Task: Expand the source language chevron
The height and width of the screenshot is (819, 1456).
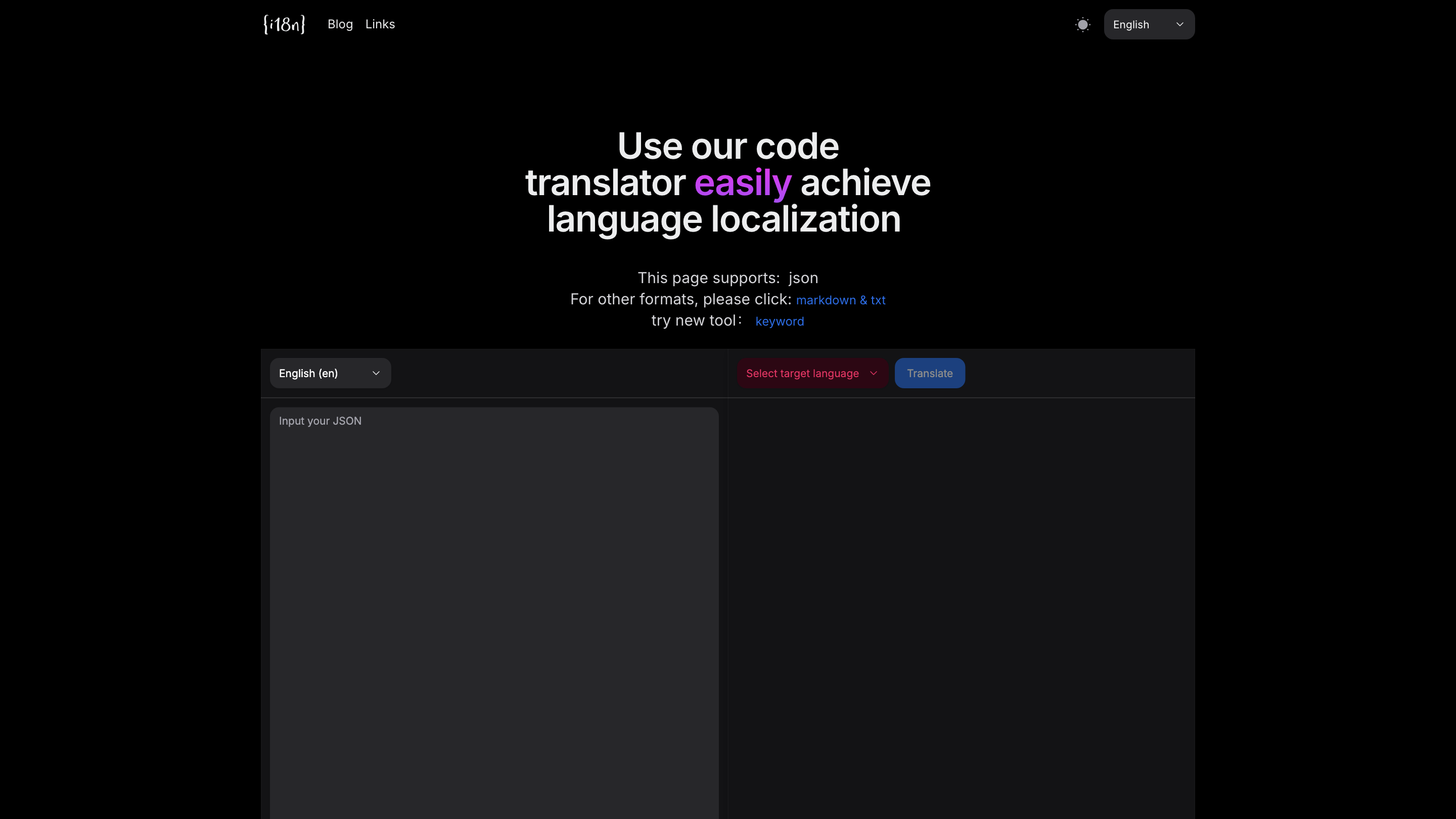Action: 376,373
